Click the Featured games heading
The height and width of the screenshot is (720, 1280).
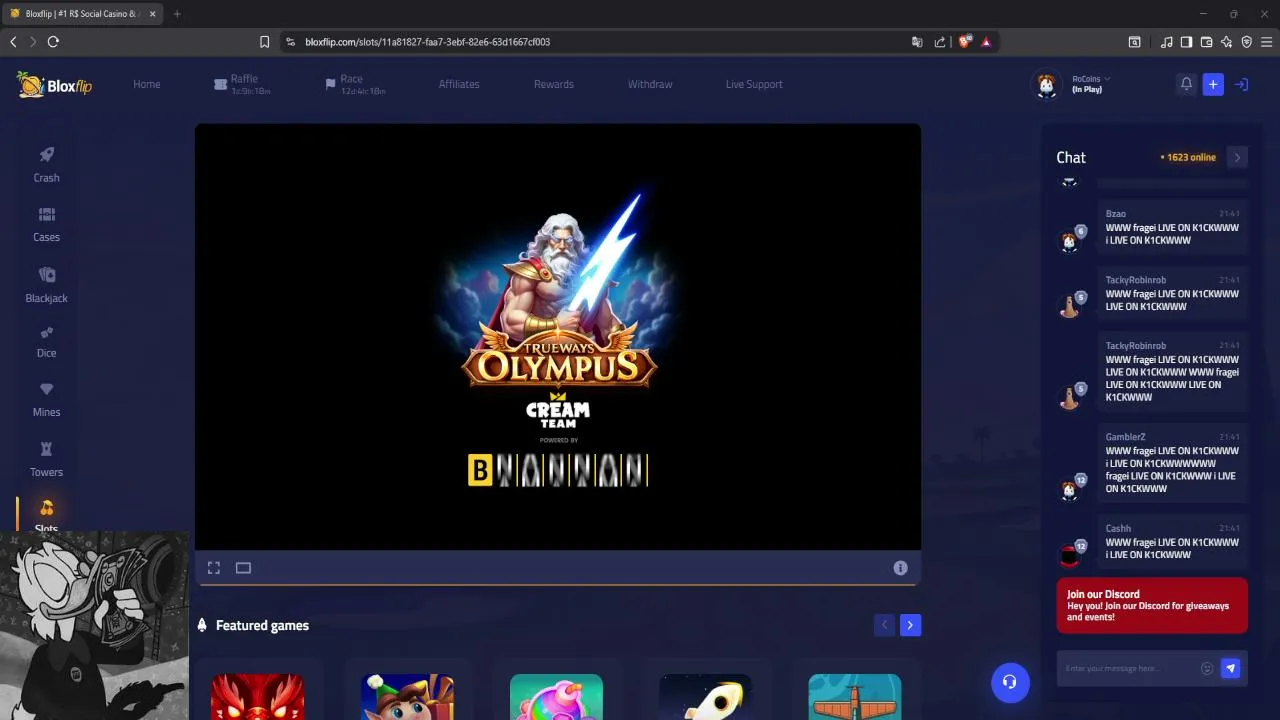pyautogui.click(x=262, y=625)
